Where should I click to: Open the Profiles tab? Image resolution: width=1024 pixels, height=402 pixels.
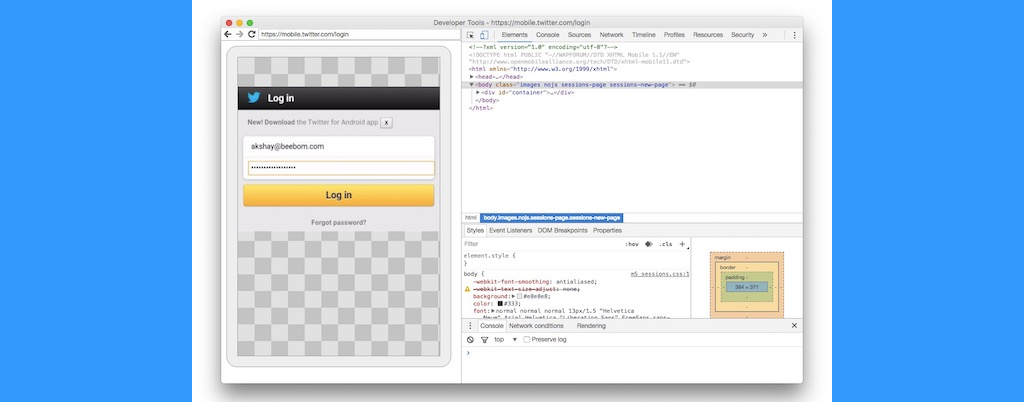pyautogui.click(x=674, y=35)
